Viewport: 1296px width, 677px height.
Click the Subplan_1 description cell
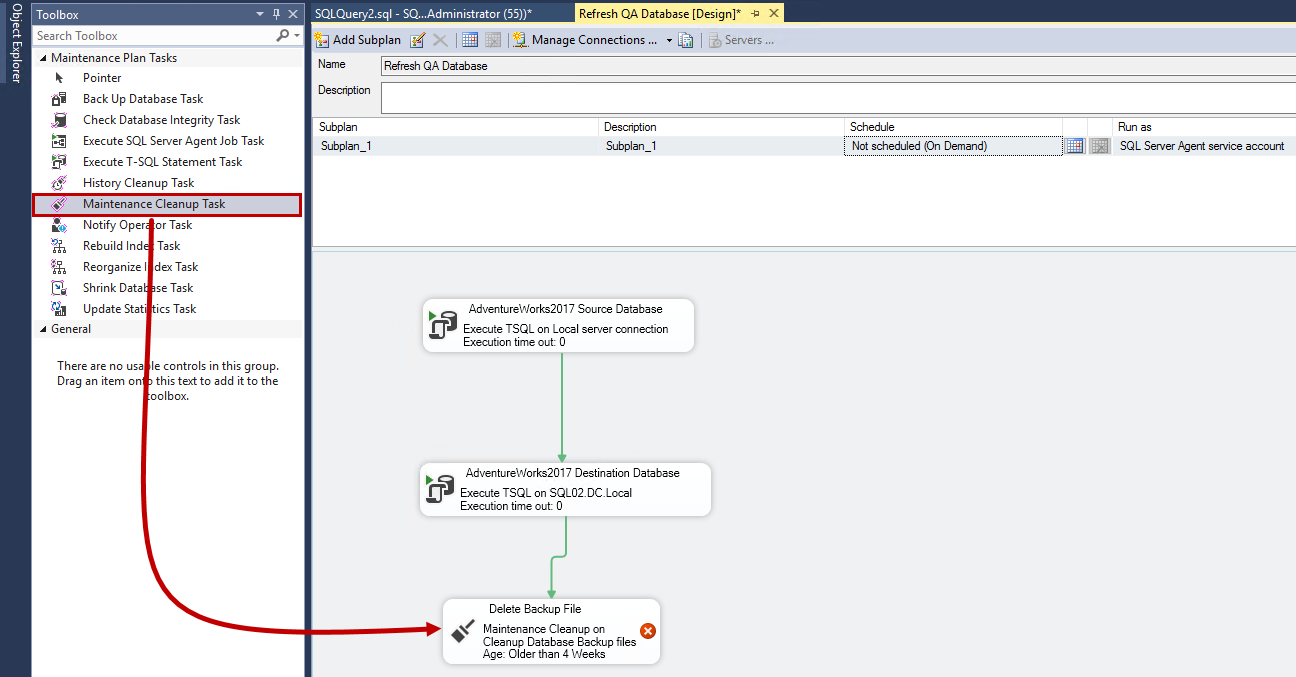[x=721, y=146]
